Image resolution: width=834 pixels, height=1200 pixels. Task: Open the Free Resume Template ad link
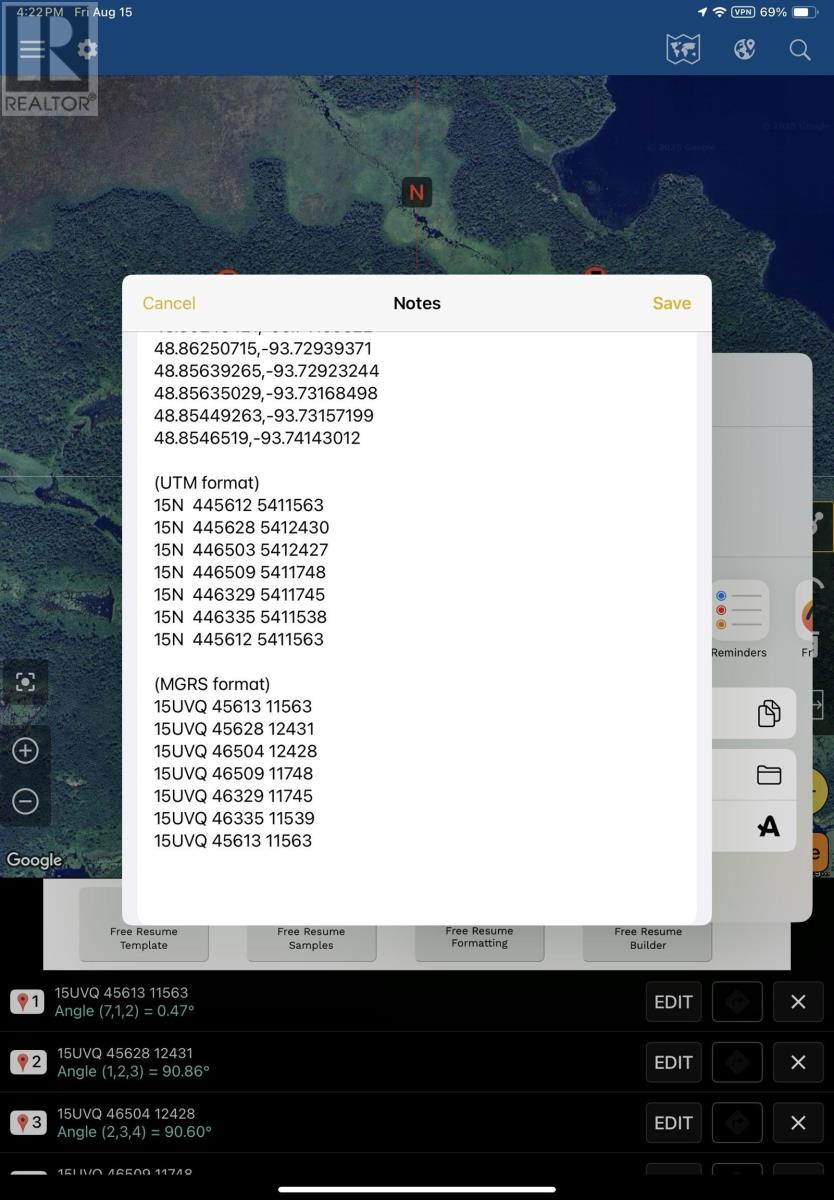(x=144, y=938)
